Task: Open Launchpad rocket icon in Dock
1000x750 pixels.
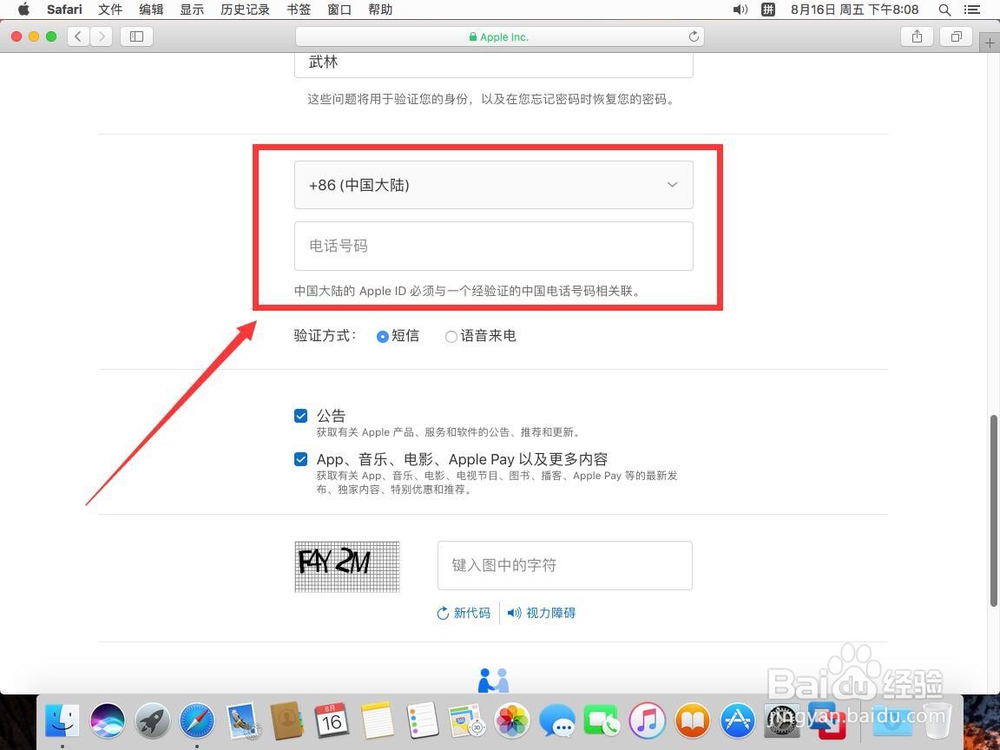Action: pyautogui.click(x=152, y=721)
